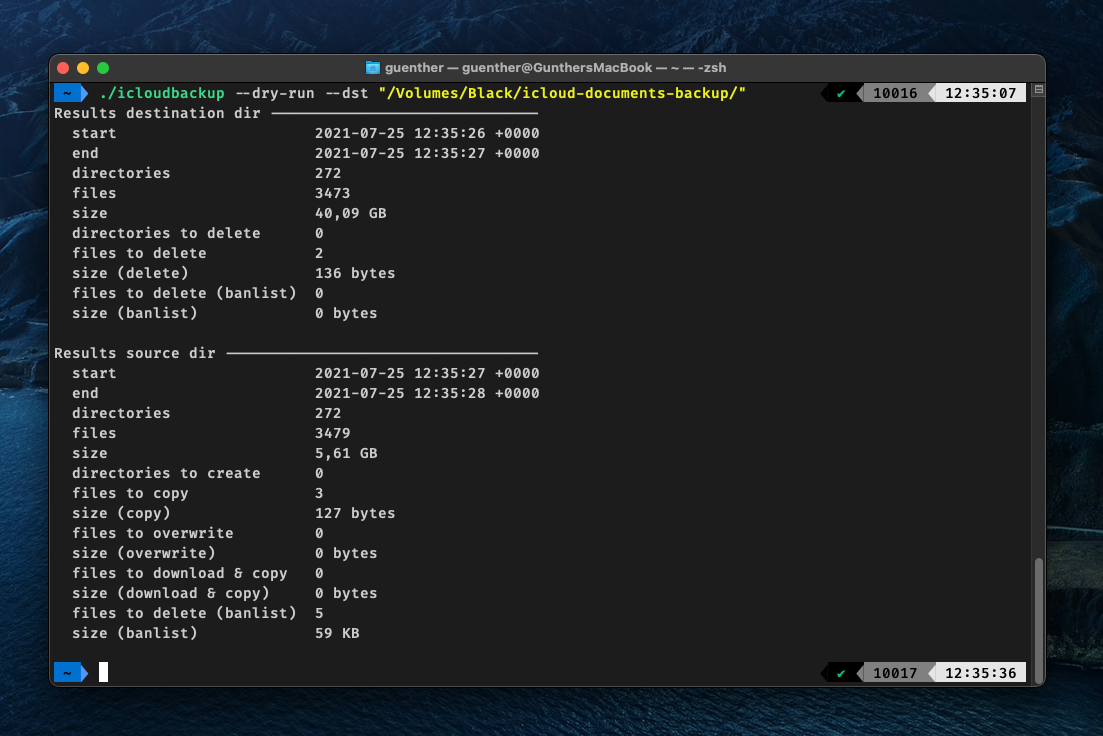
Task: Minimize the terminal using the yellow button
Action: (83, 68)
